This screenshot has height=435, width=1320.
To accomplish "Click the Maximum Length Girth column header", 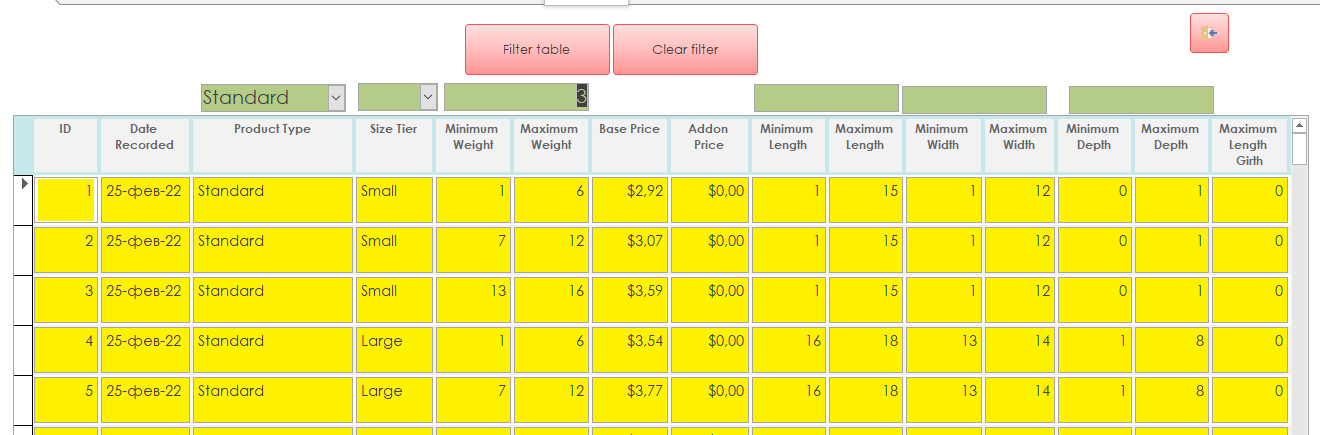I will coord(1249,145).
